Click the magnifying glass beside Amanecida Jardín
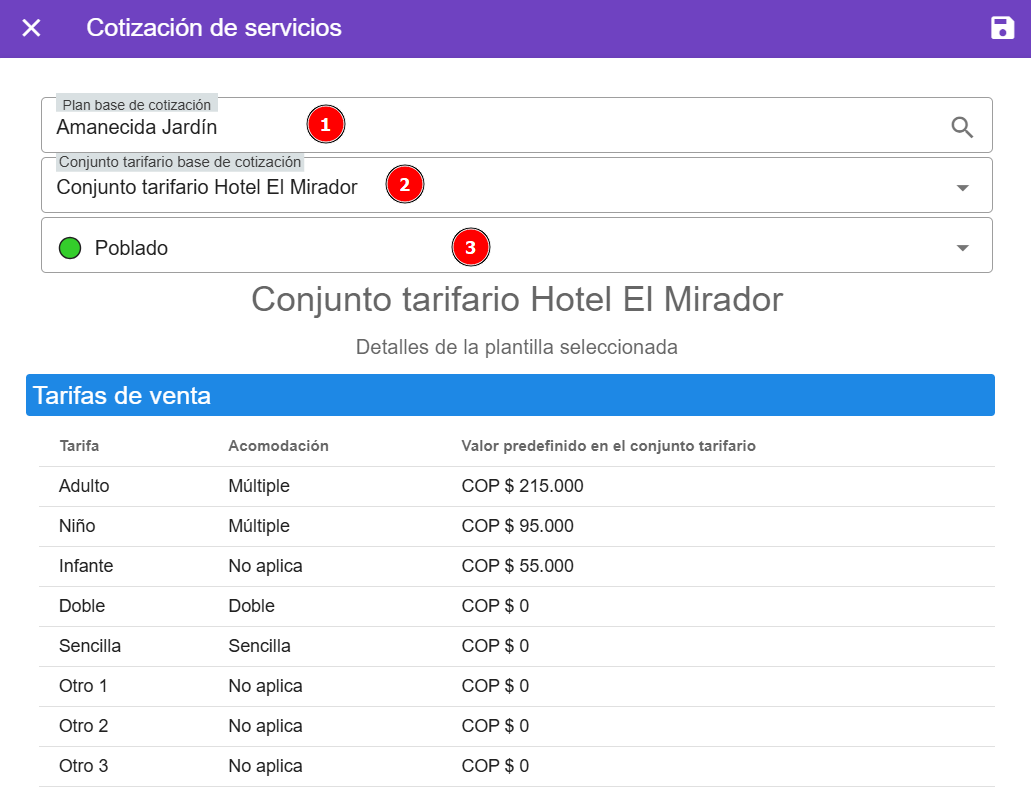The width and height of the screenshot is (1031, 787). coord(962,127)
